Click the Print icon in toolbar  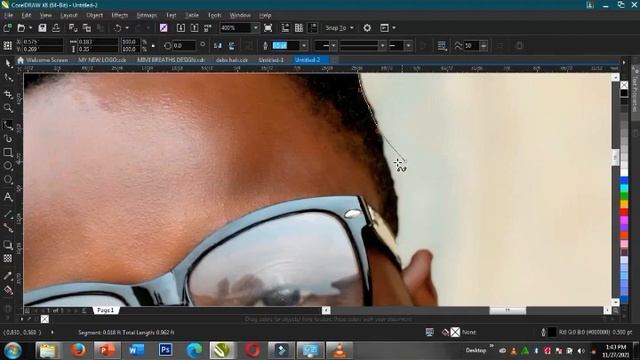pos(56,28)
